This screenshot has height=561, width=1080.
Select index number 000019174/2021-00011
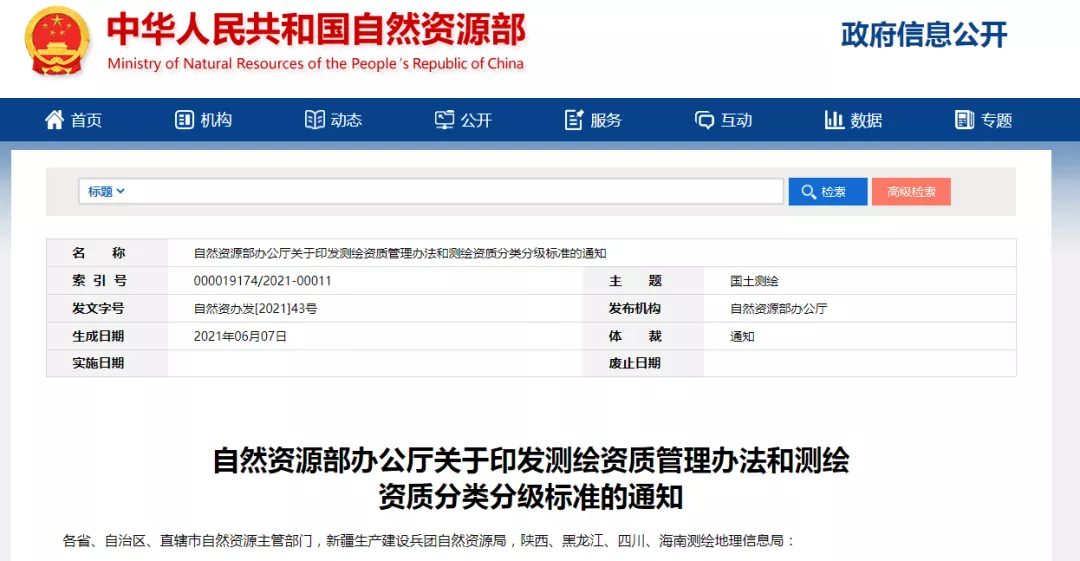point(262,280)
